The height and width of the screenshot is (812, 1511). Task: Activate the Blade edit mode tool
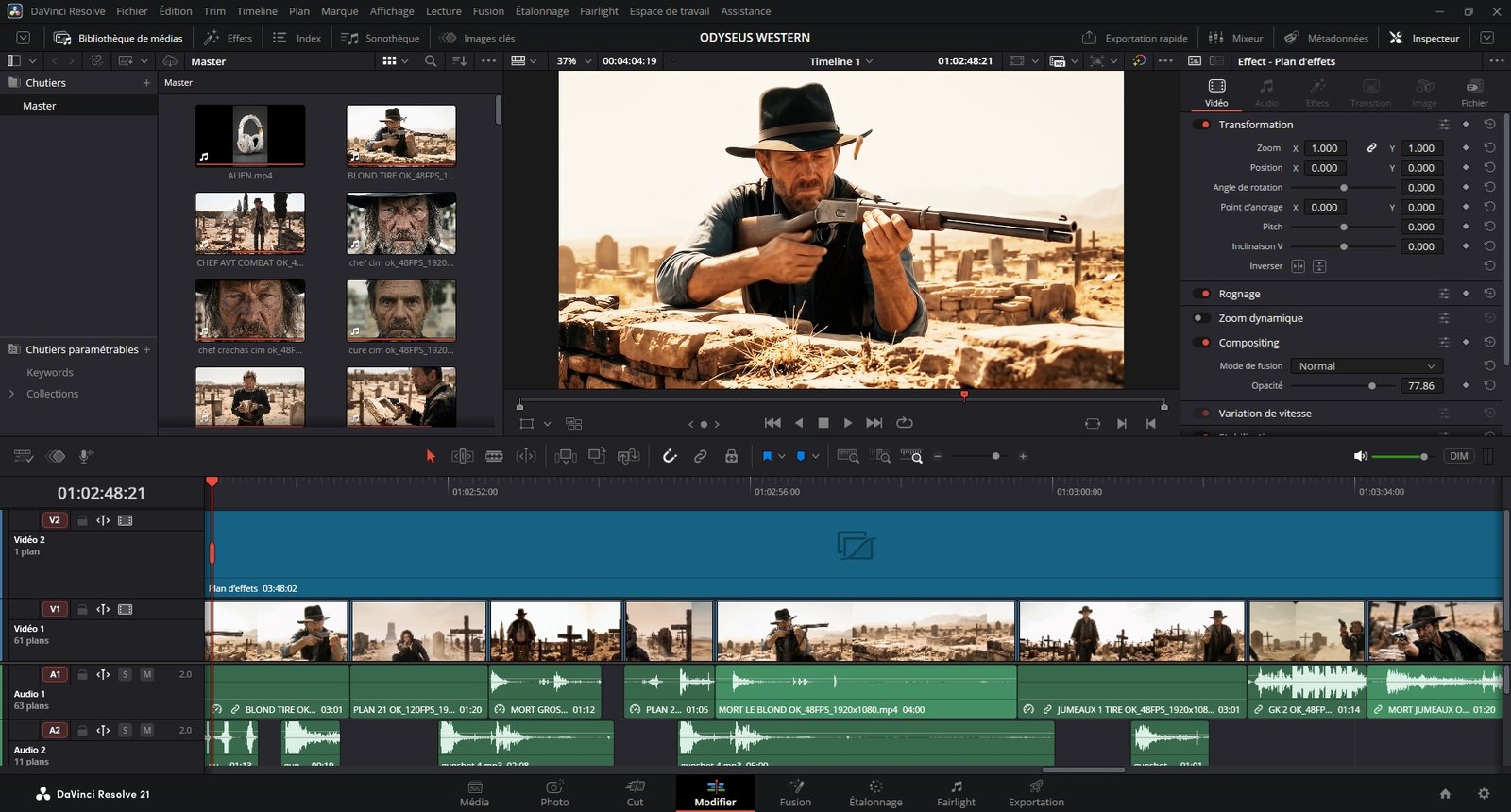click(x=494, y=456)
